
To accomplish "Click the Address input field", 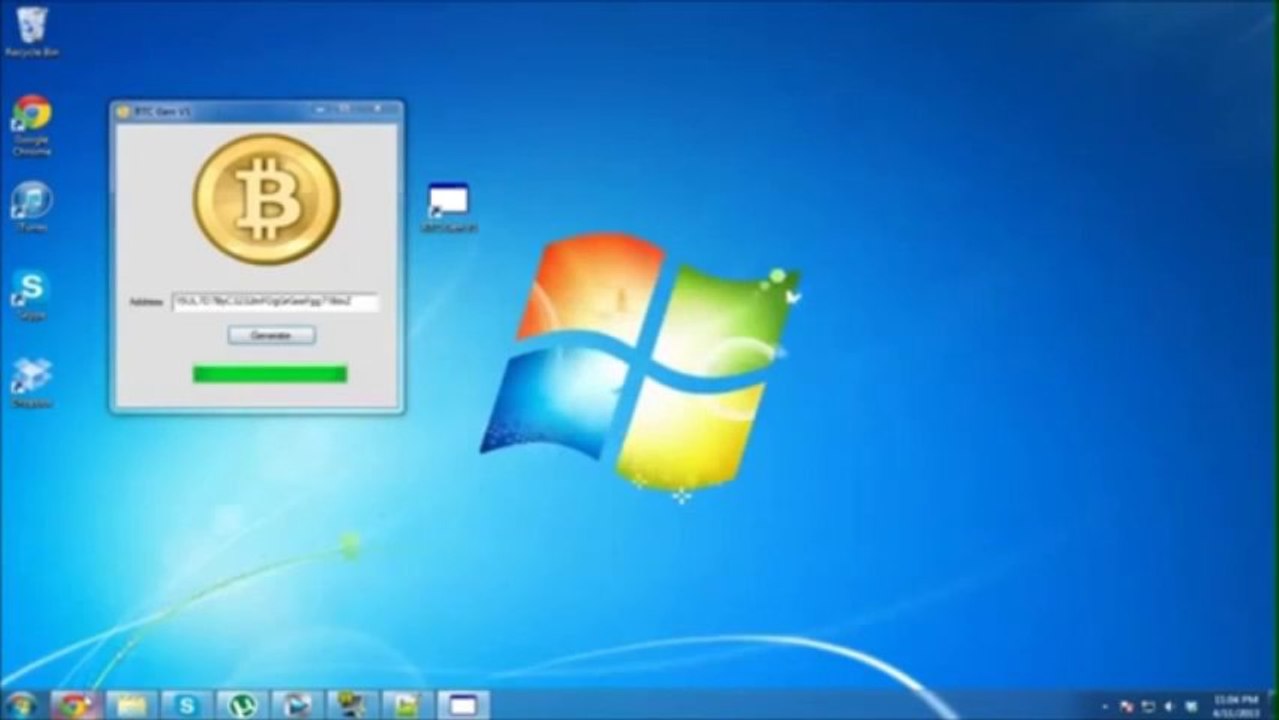I will [275, 301].
